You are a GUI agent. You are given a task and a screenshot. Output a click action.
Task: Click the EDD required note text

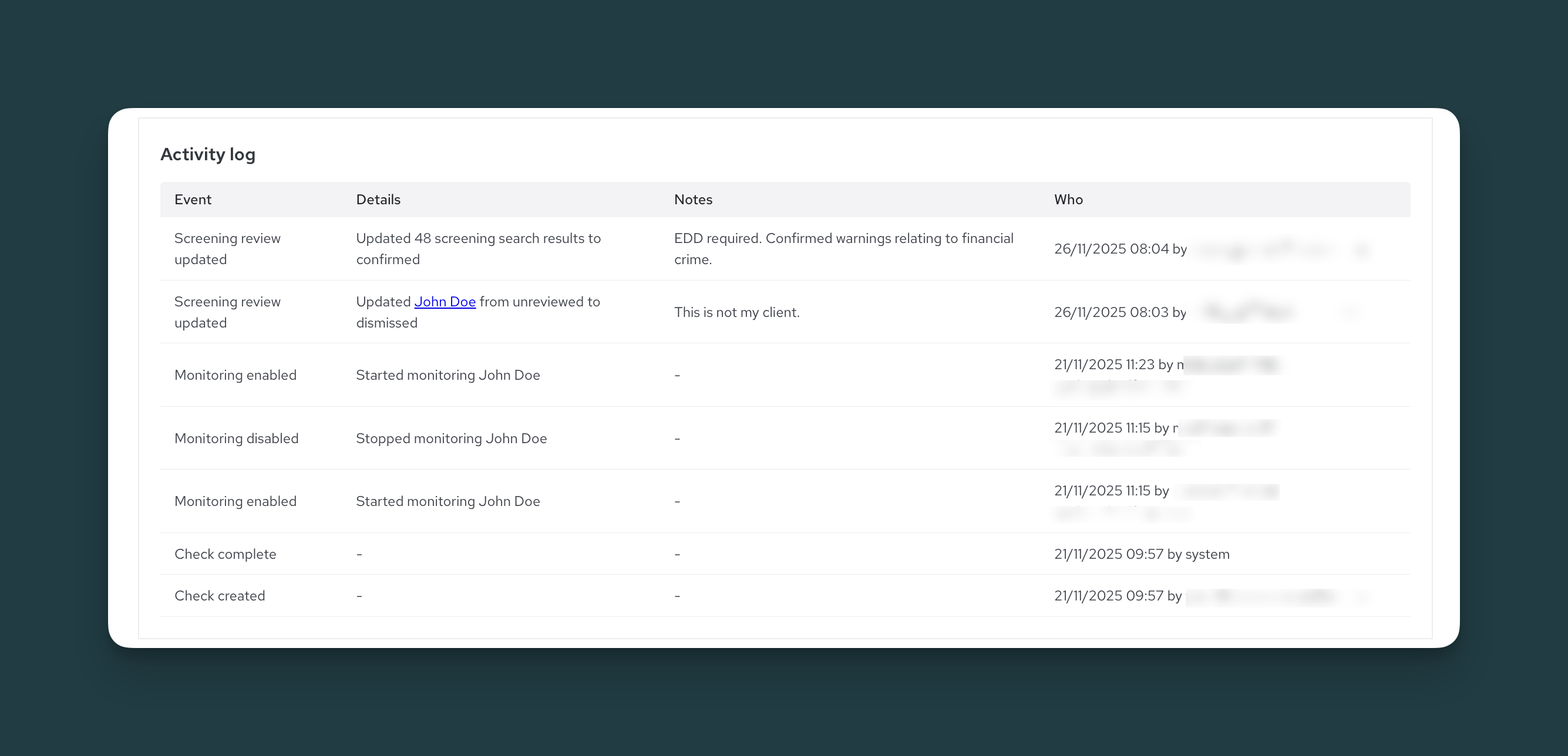(844, 249)
